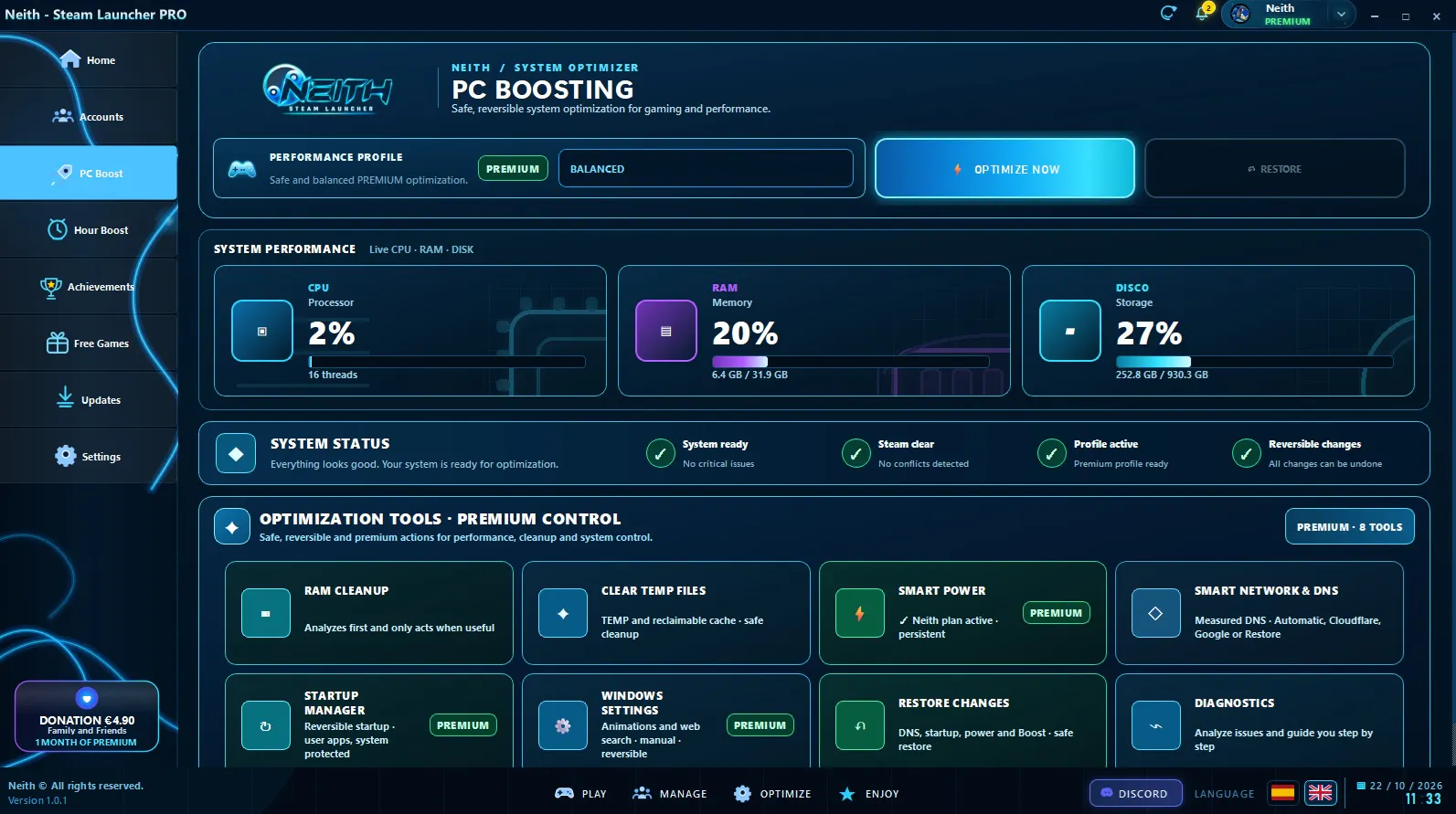Click the Donation €4.90 premium card
The width and height of the screenshot is (1456, 814).
87,716
